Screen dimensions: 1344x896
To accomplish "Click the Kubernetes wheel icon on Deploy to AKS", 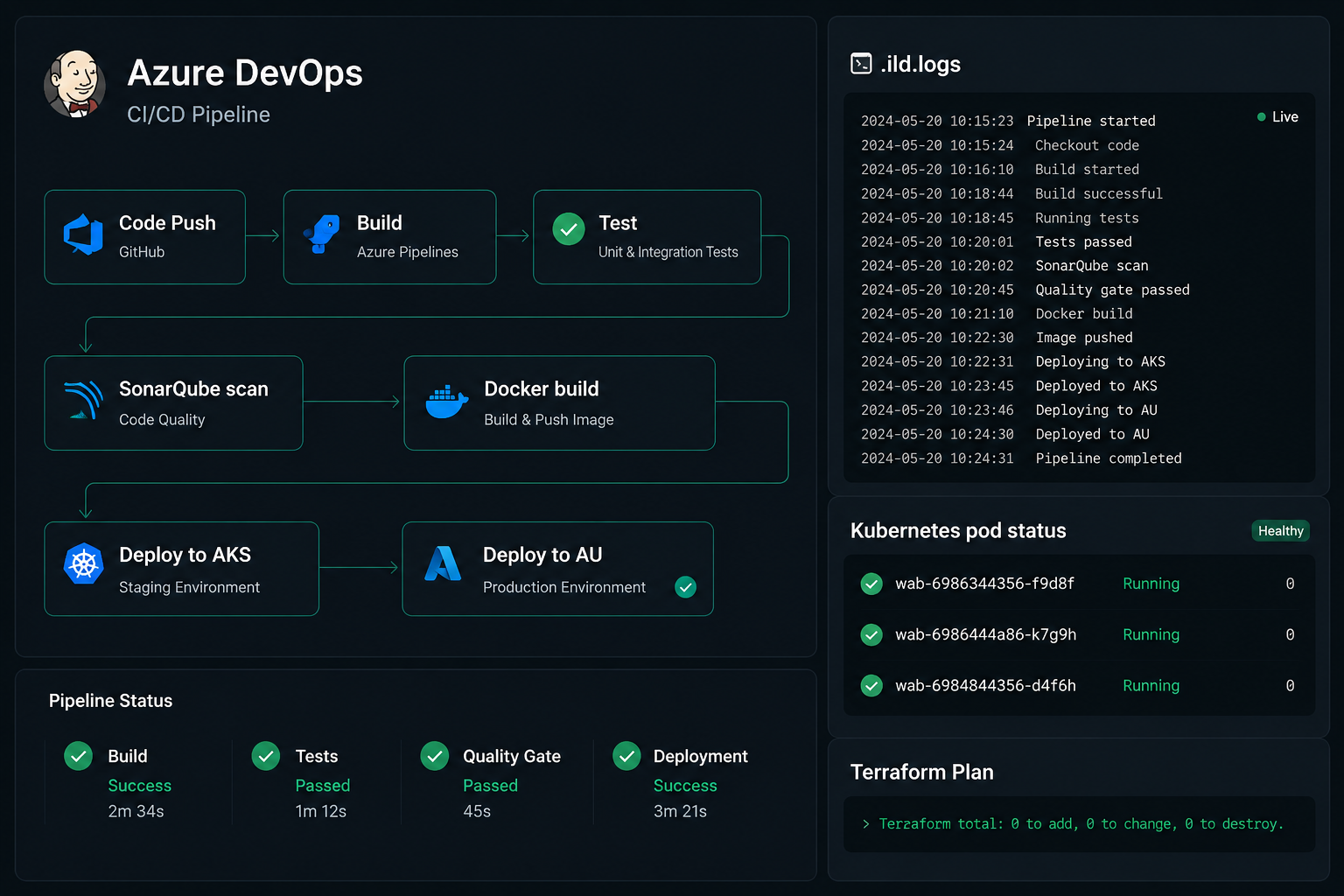I will [x=84, y=563].
